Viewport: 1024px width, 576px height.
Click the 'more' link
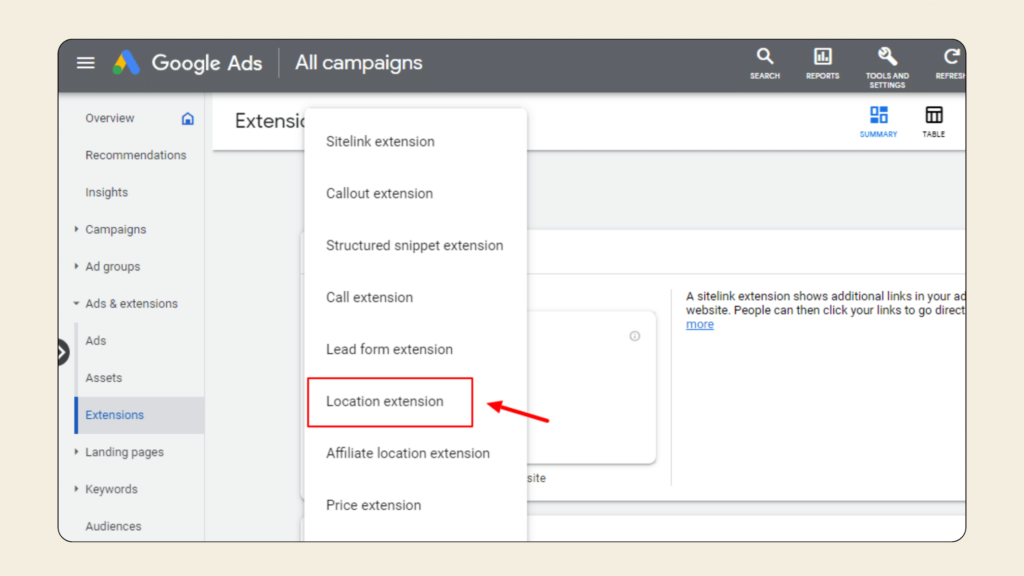click(x=699, y=325)
